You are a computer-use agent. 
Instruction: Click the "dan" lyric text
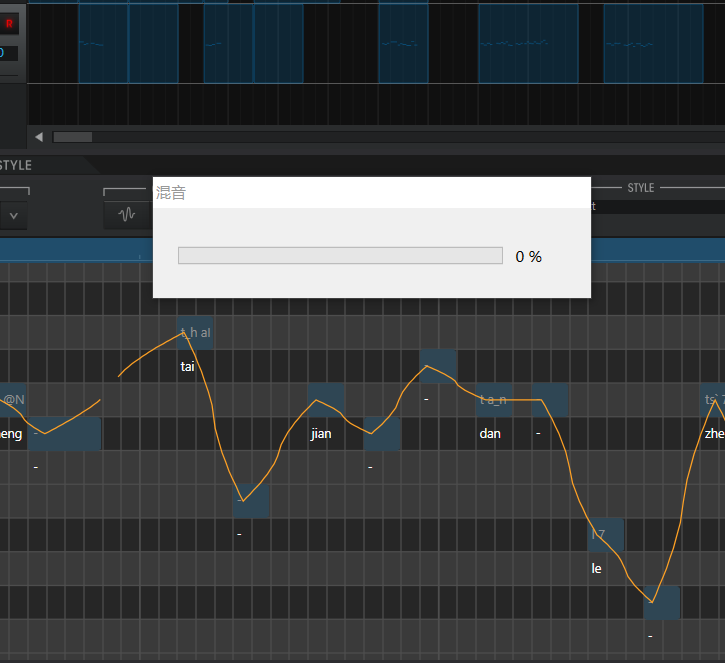(x=490, y=434)
